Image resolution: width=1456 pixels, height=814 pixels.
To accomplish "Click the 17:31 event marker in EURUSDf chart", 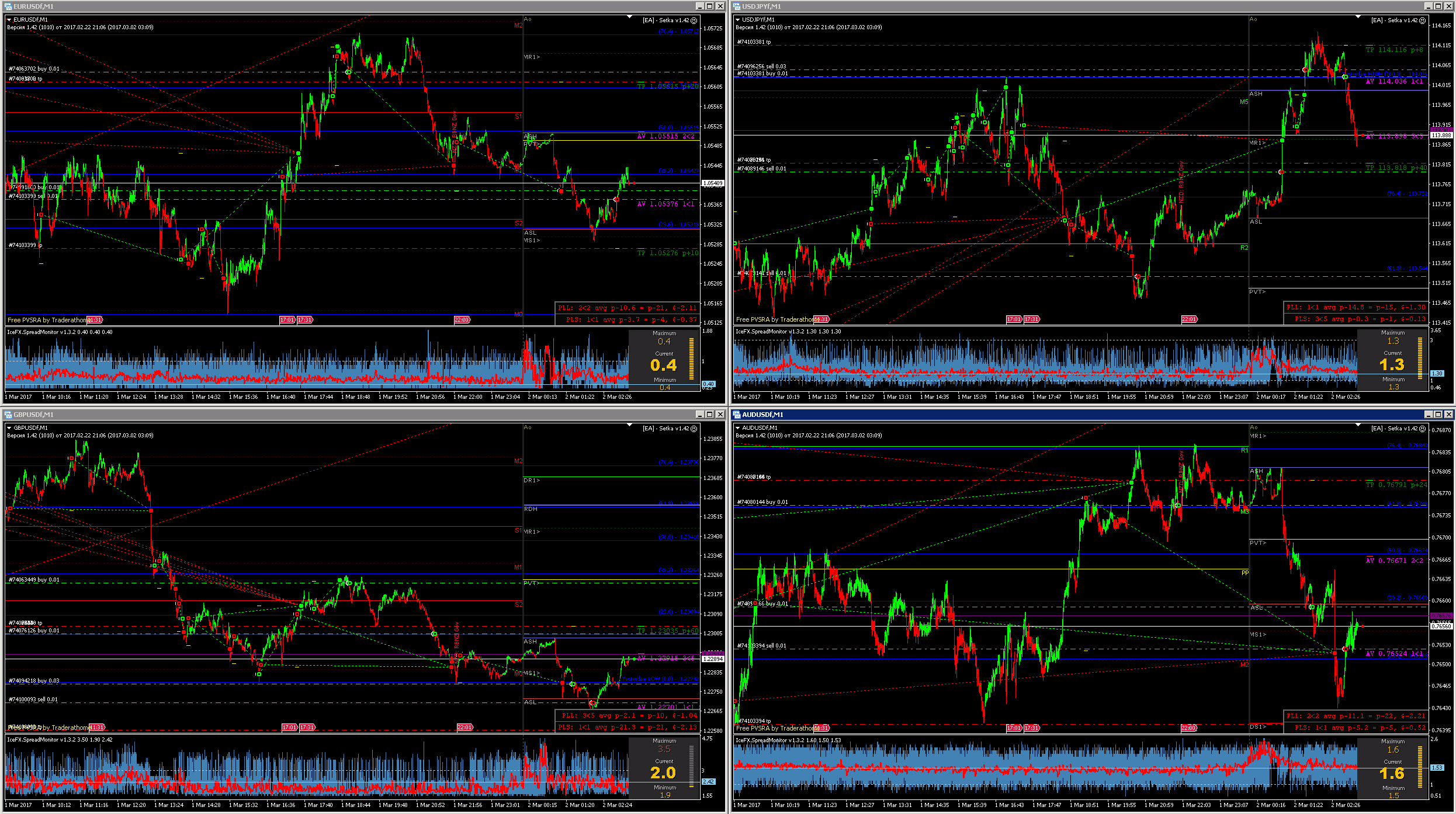I will pos(305,320).
